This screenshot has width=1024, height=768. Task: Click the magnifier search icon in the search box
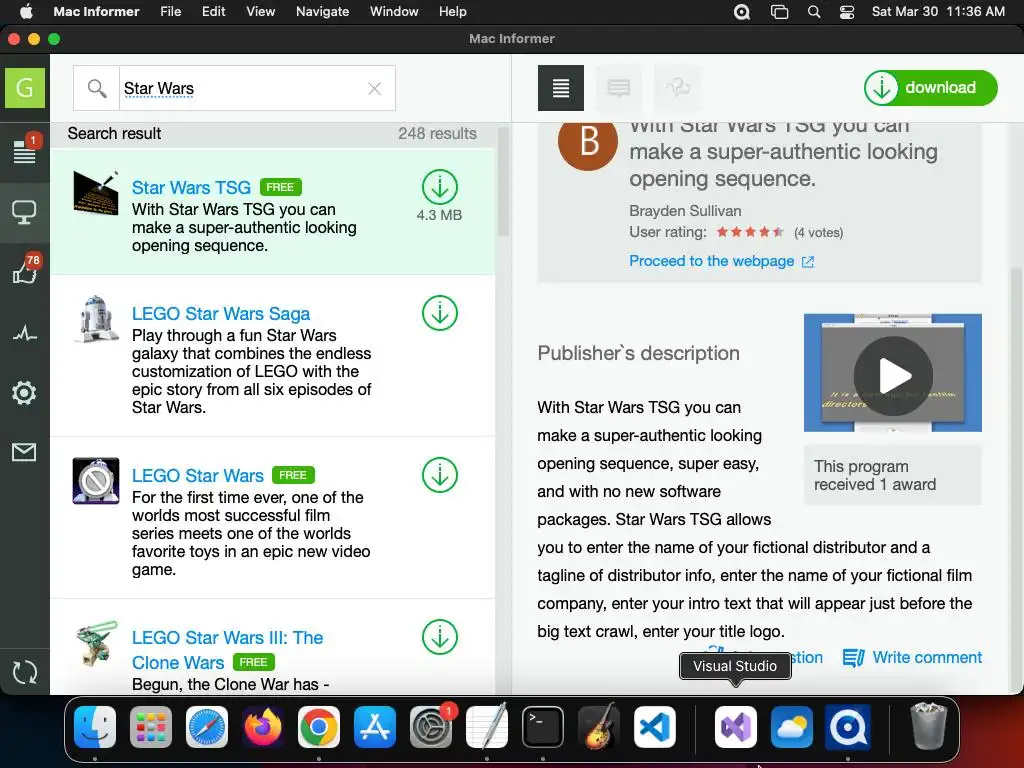[97, 88]
